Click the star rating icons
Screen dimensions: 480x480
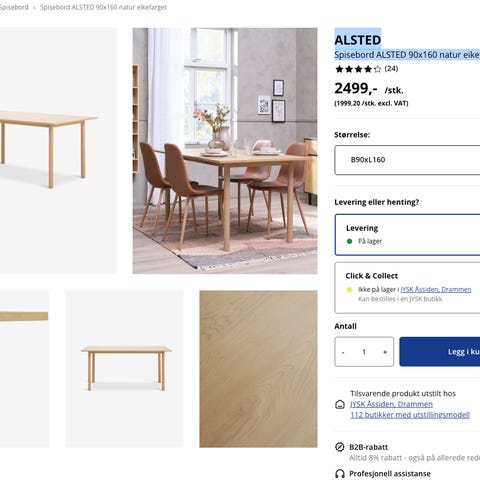[358, 69]
